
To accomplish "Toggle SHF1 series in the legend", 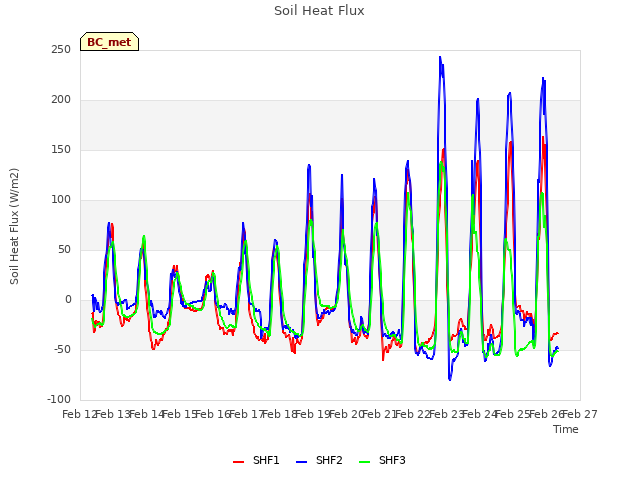I will pyautogui.click(x=256, y=460).
